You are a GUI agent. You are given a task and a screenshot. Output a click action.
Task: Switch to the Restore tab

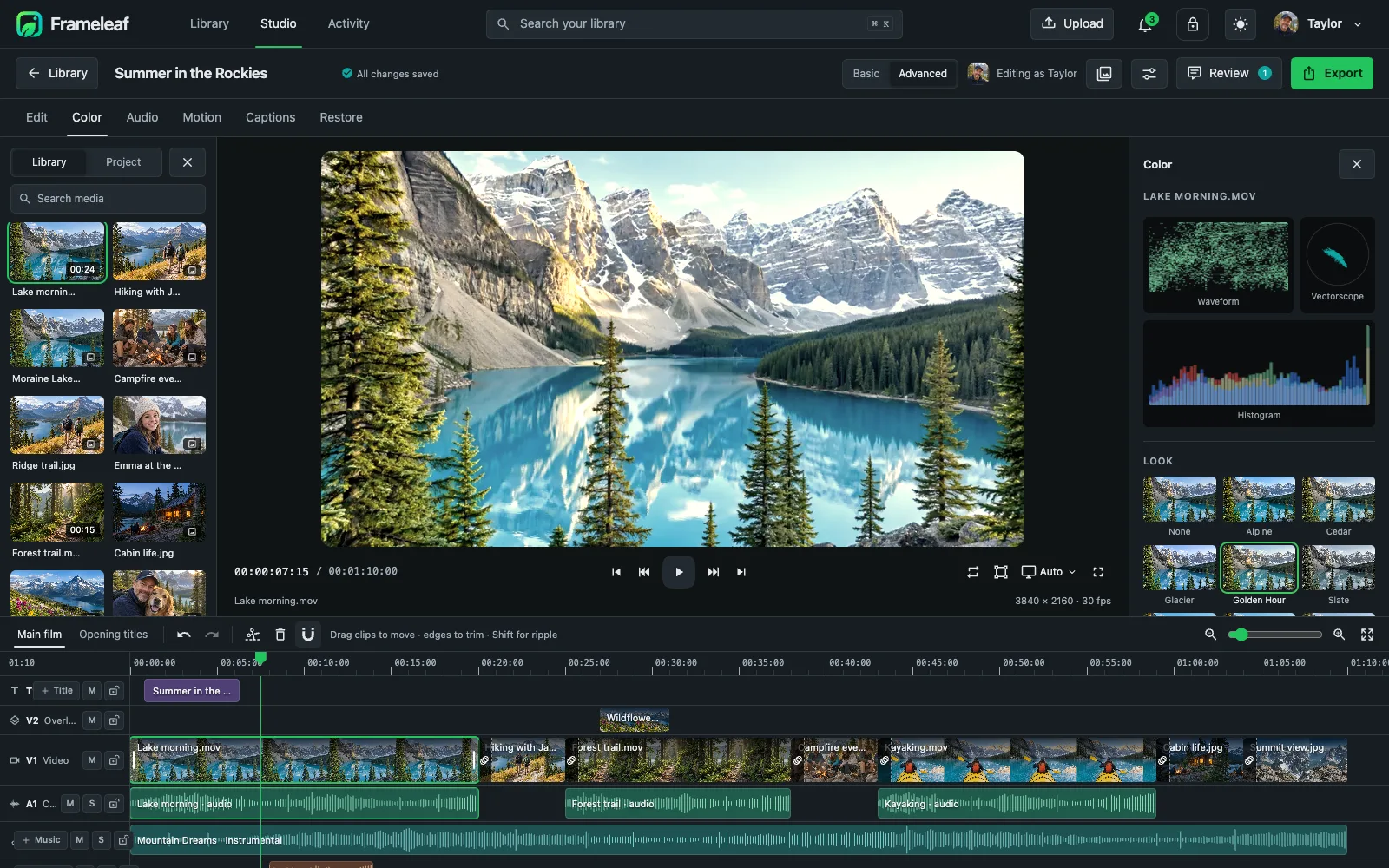(341, 117)
